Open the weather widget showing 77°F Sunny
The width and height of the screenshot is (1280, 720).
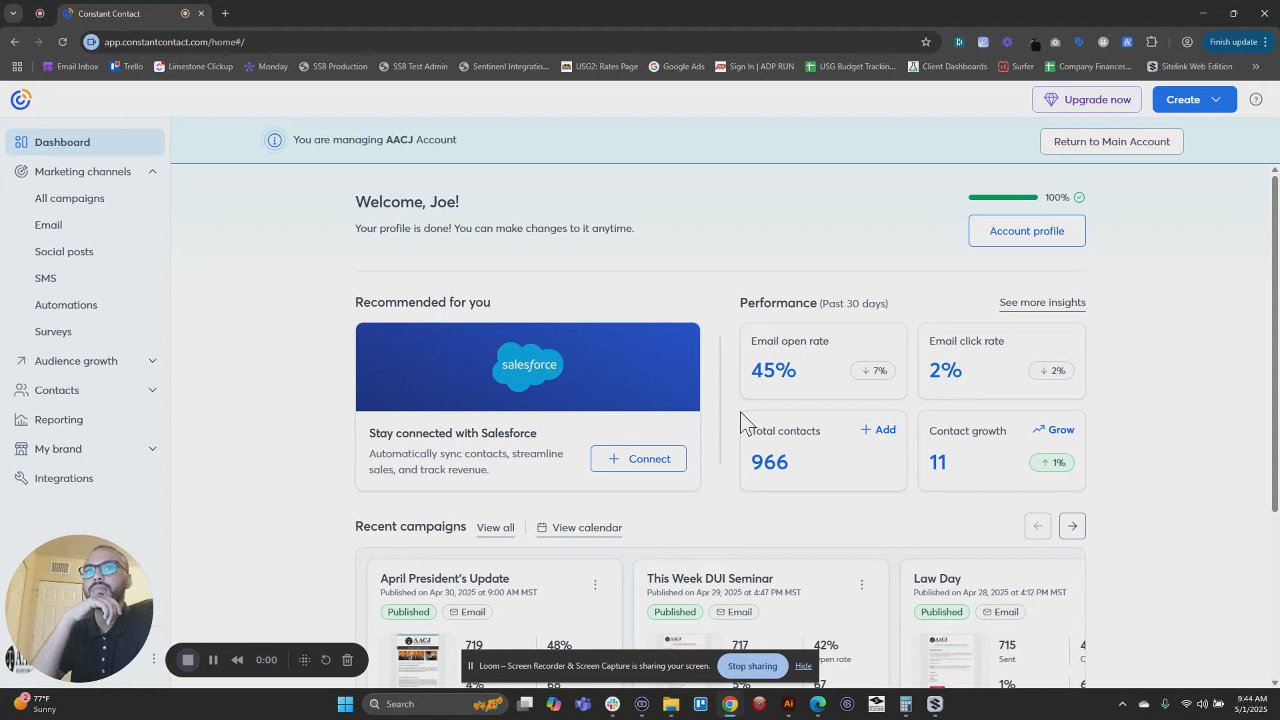(35, 704)
